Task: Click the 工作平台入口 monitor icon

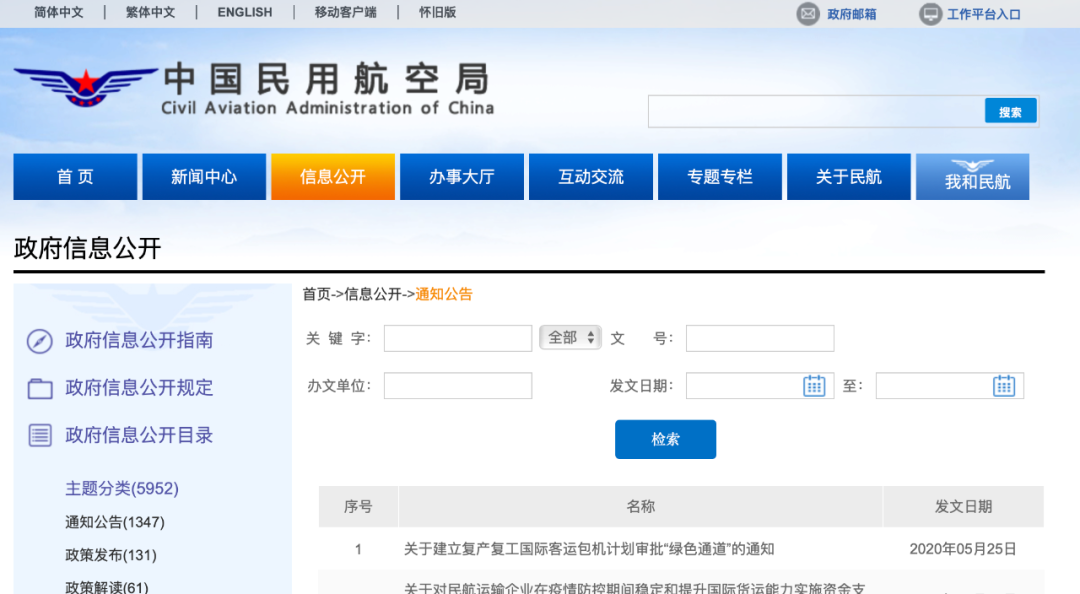Action: coord(930,14)
